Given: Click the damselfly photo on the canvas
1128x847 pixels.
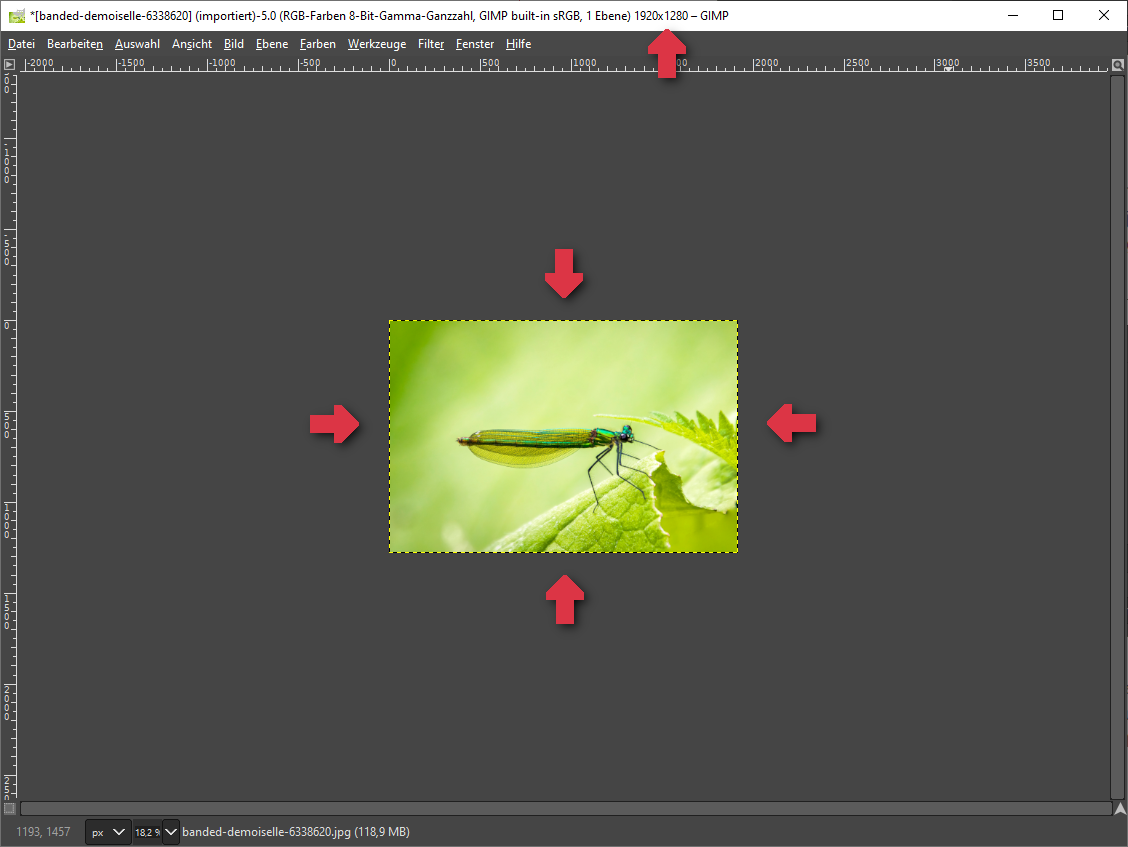Looking at the screenshot, I should pyautogui.click(x=563, y=437).
